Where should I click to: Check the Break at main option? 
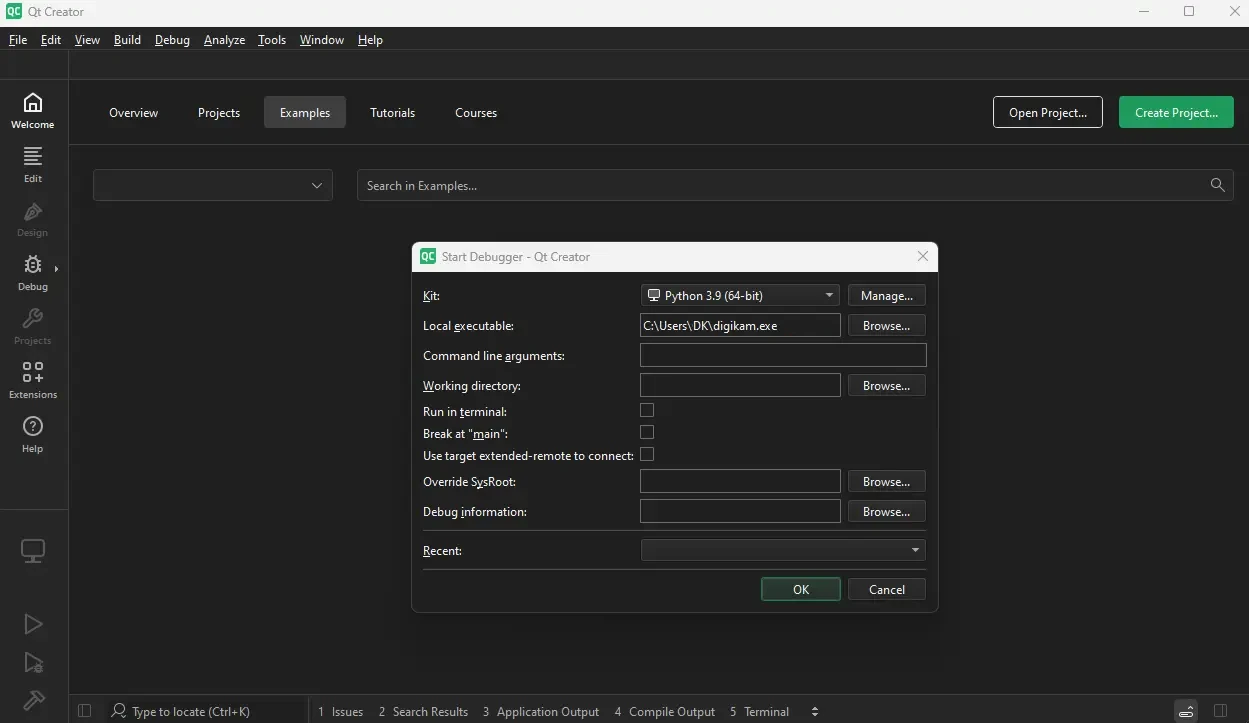pos(647,431)
